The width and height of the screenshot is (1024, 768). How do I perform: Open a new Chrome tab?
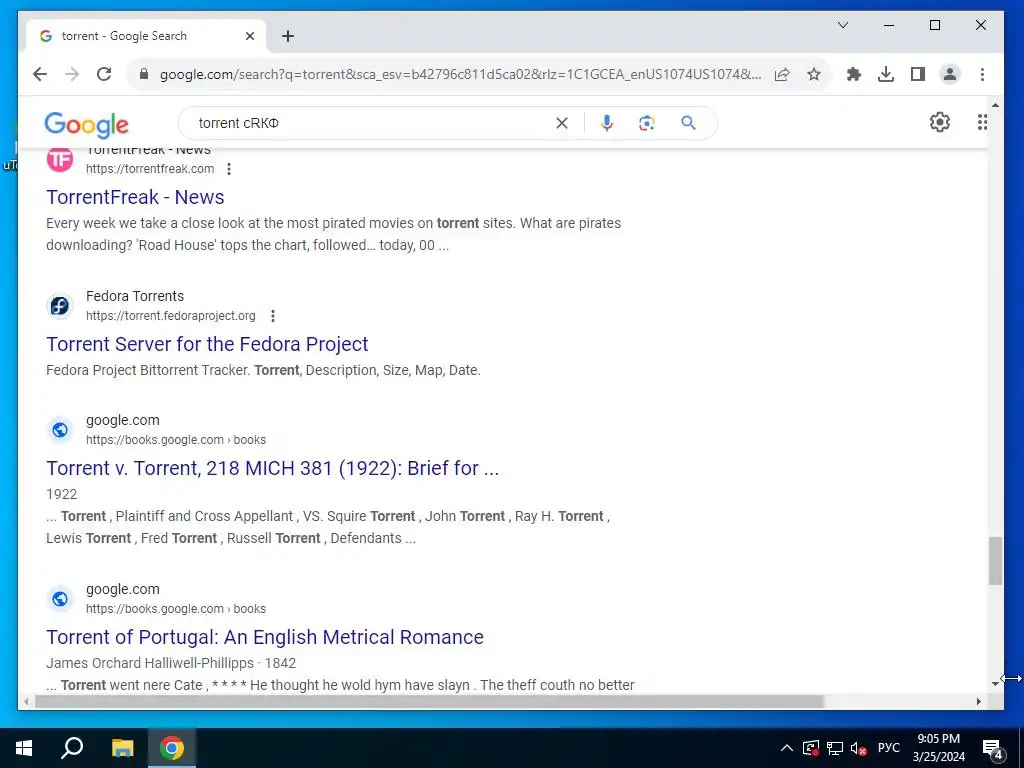coord(288,37)
